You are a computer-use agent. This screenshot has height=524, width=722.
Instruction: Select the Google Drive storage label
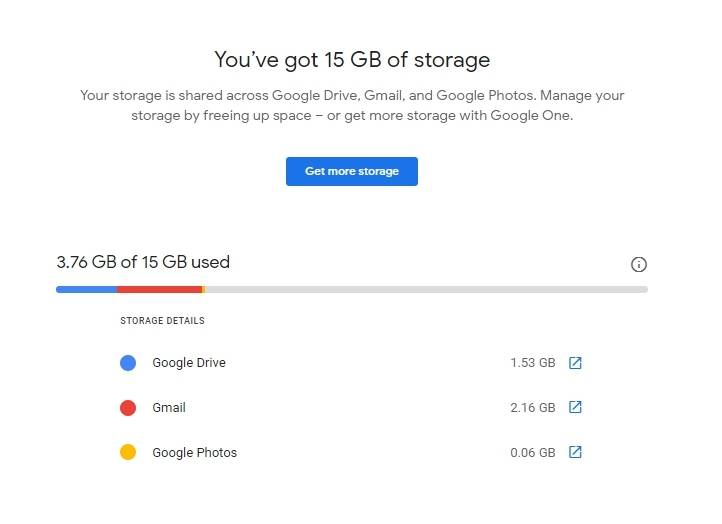[x=189, y=363]
